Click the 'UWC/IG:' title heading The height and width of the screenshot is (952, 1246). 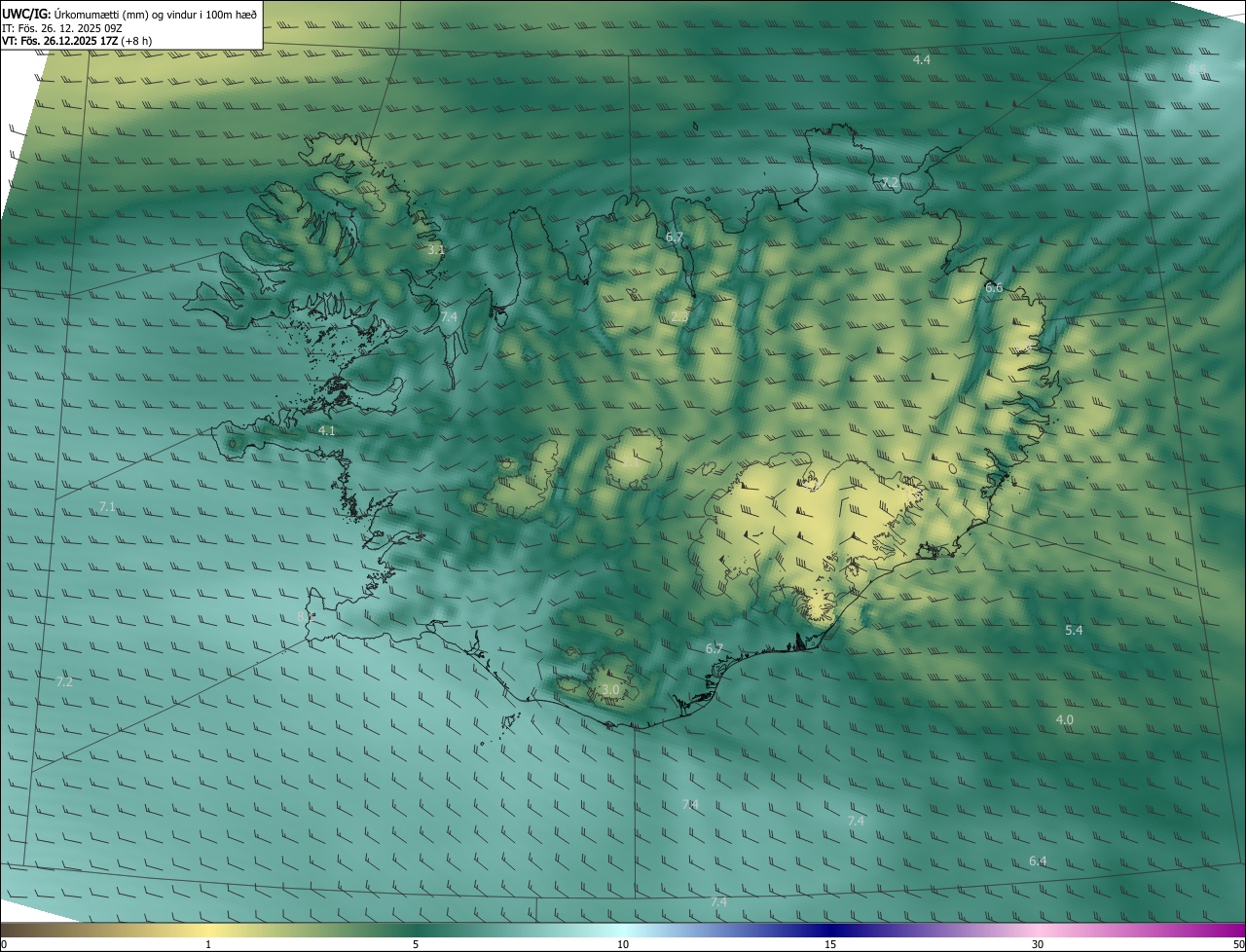point(25,15)
